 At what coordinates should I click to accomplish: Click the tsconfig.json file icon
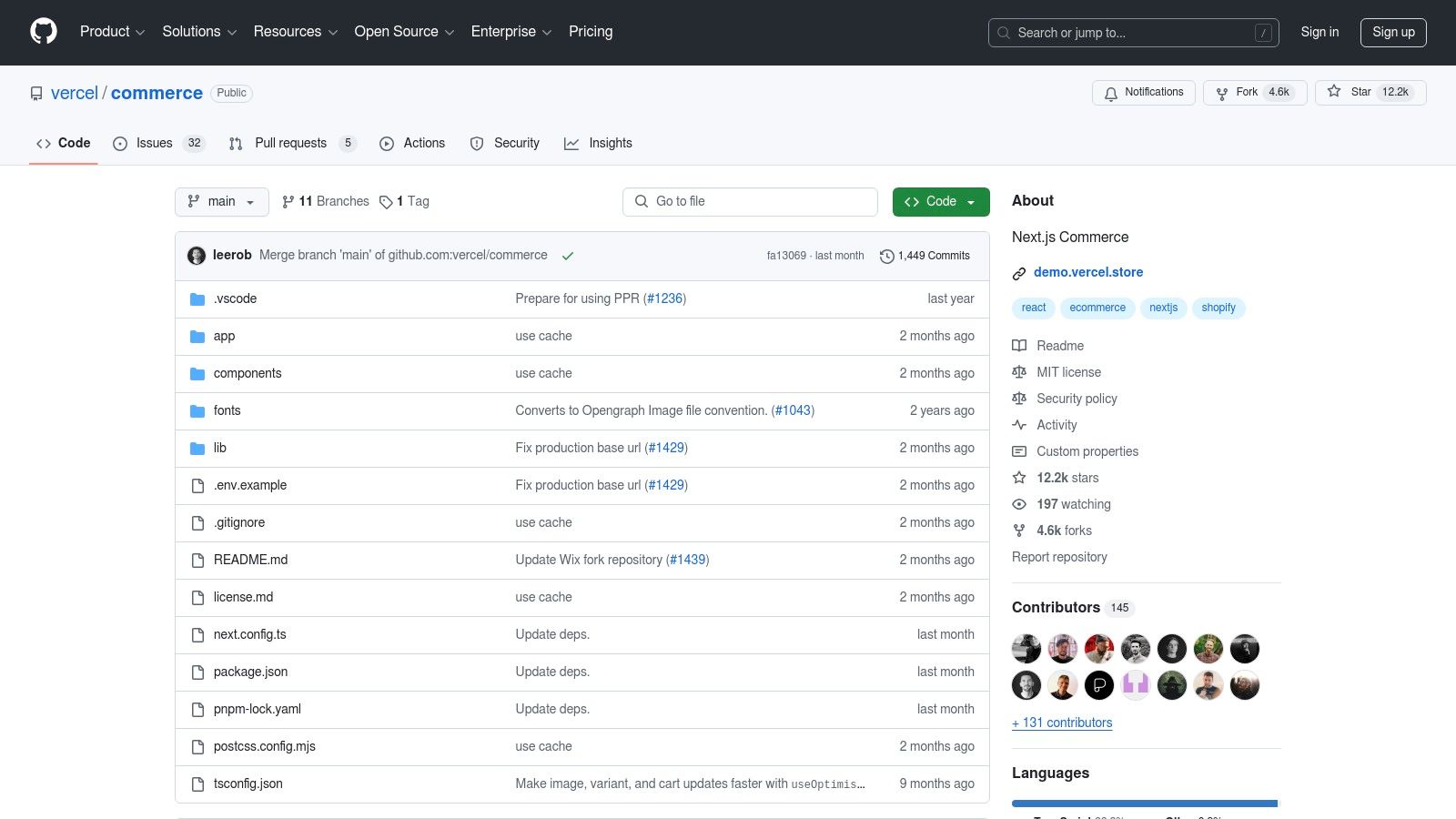197,784
